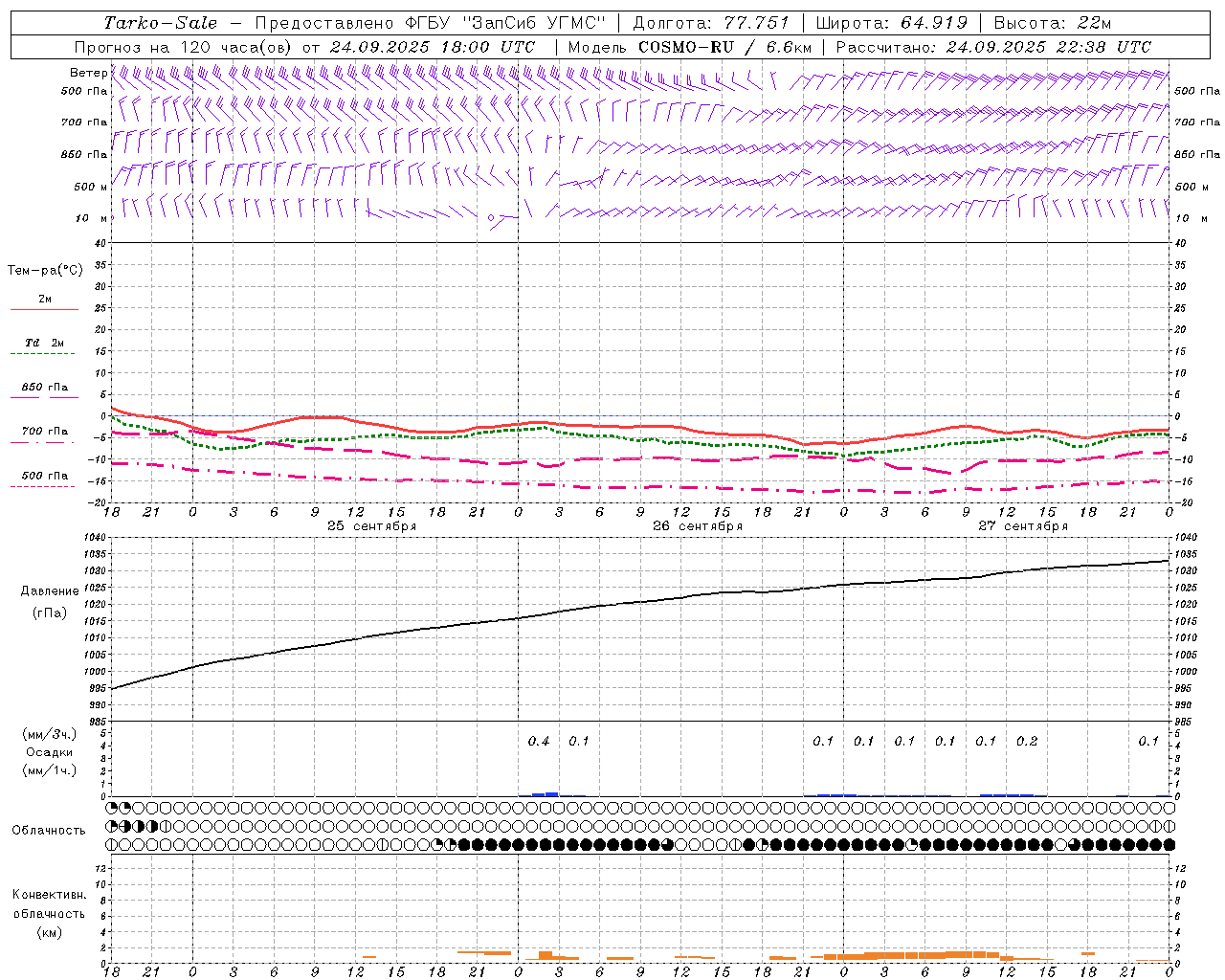1225x980 pixels.
Task: Click the Широта: 64.919 header field
Action: click(x=891, y=23)
